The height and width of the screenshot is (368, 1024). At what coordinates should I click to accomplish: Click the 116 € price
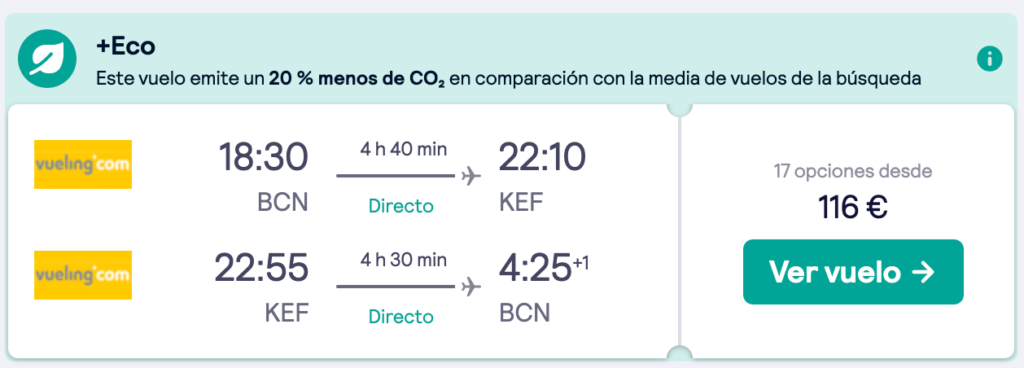[x=853, y=208]
